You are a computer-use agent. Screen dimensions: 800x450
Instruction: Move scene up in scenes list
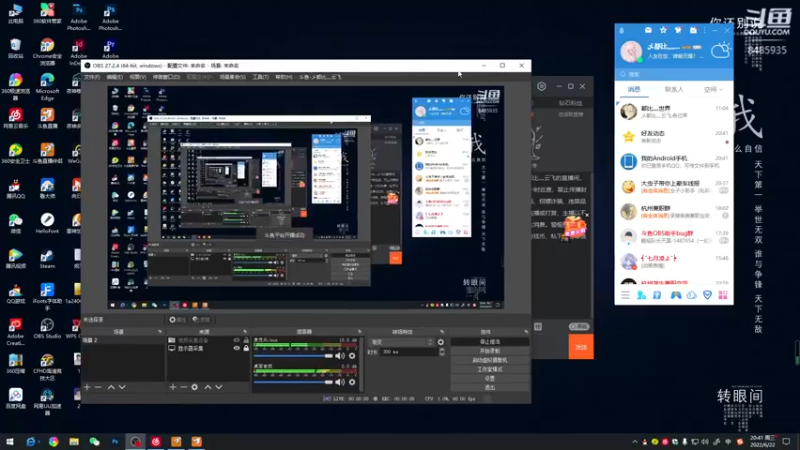tap(111, 387)
